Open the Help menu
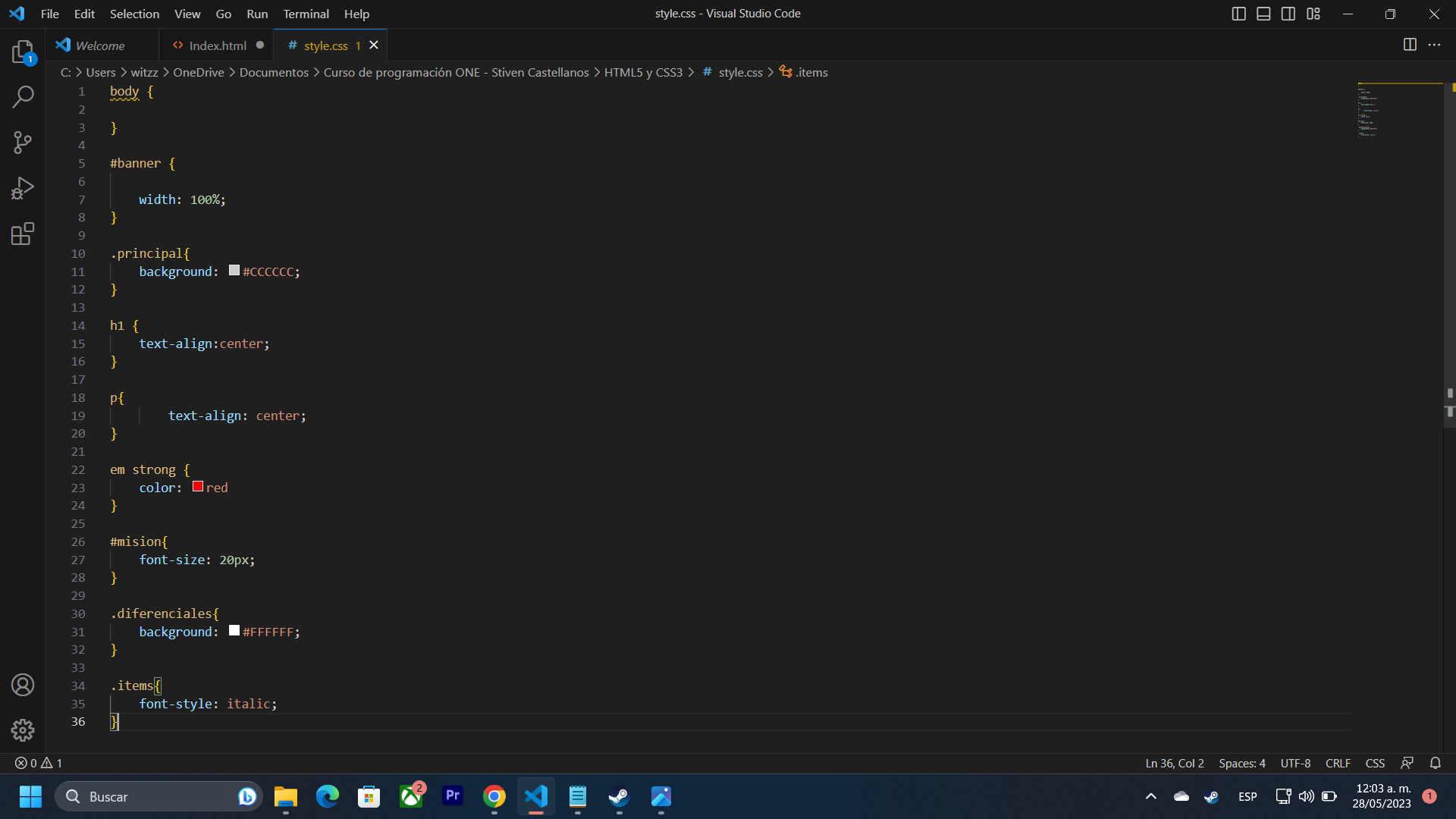 point(356,14)
